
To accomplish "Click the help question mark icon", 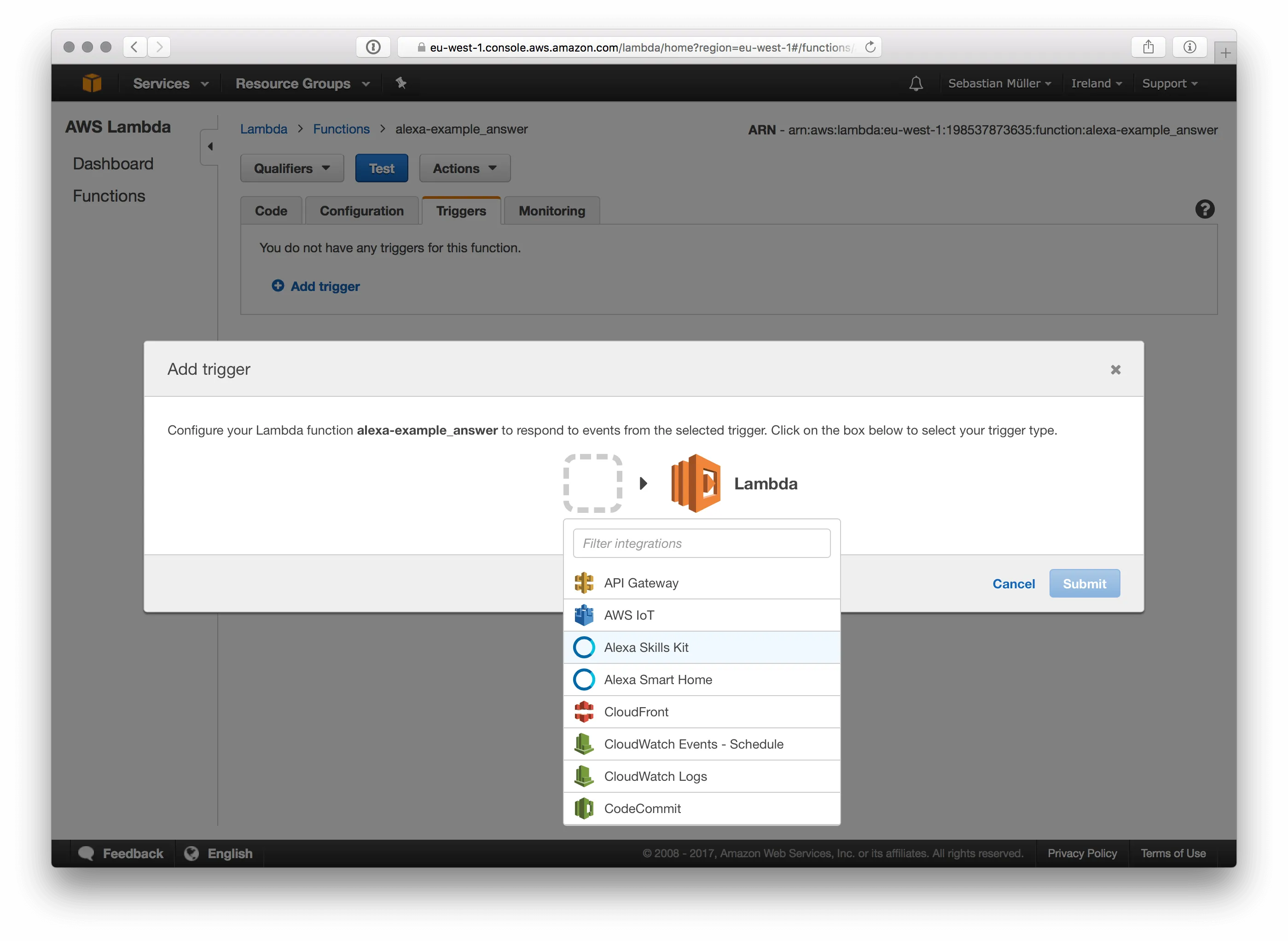I will point(1205,209).
